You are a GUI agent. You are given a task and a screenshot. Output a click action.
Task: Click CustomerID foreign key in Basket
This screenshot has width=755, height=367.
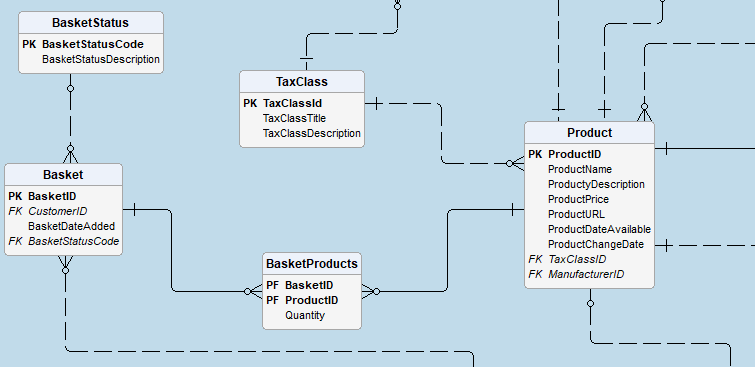[x=58, y=211]
